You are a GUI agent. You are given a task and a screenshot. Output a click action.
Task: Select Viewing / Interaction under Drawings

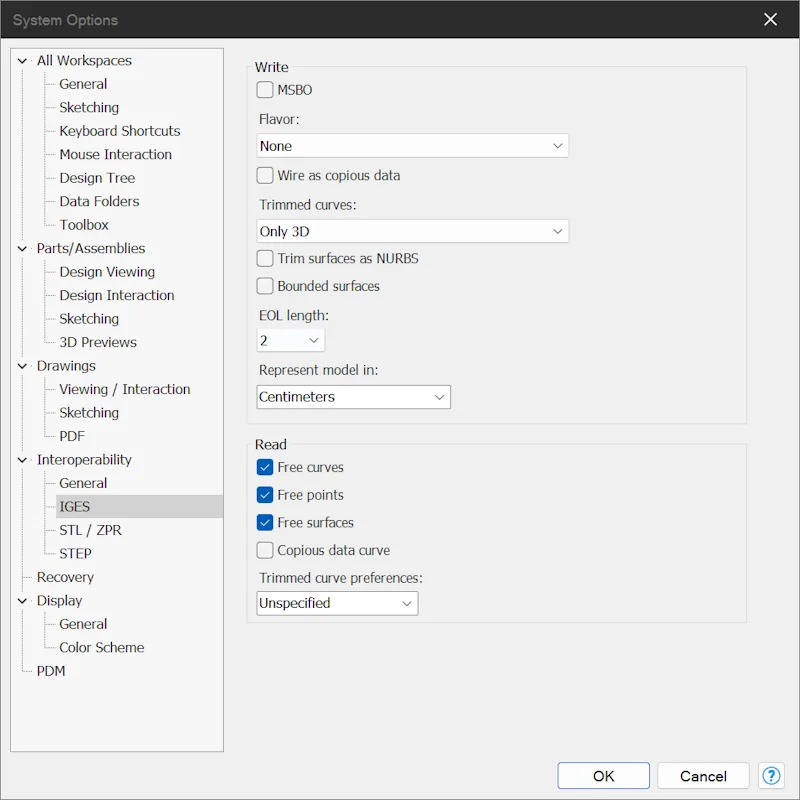click(x=125, y=389)
